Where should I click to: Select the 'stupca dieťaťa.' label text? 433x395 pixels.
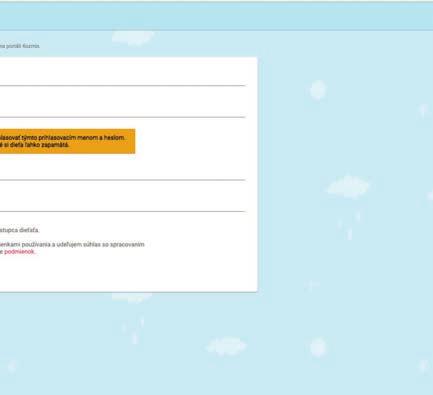(19, 230)
